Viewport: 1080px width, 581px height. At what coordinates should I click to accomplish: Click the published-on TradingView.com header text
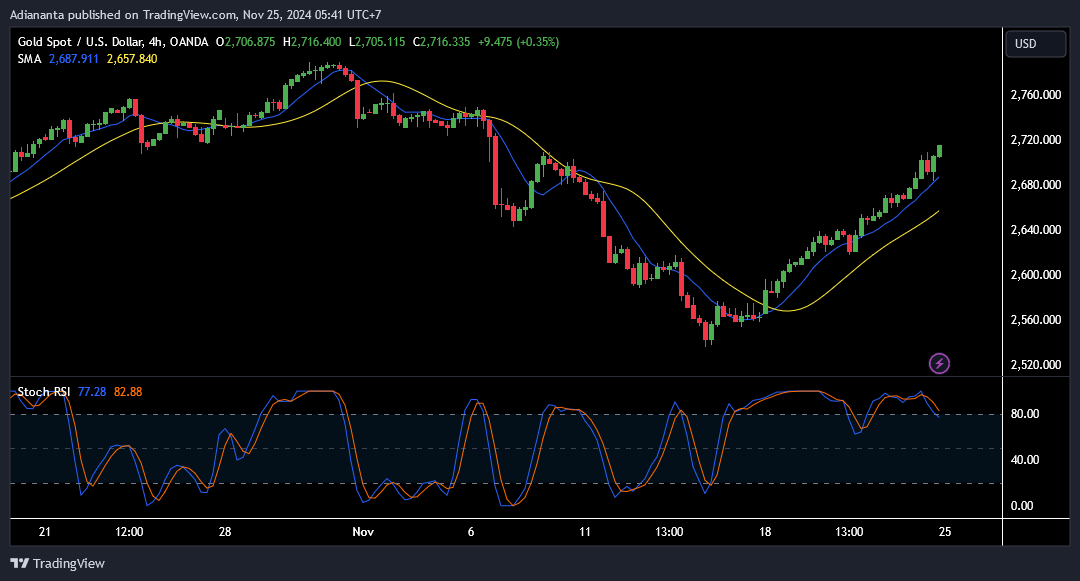(195, 14)
